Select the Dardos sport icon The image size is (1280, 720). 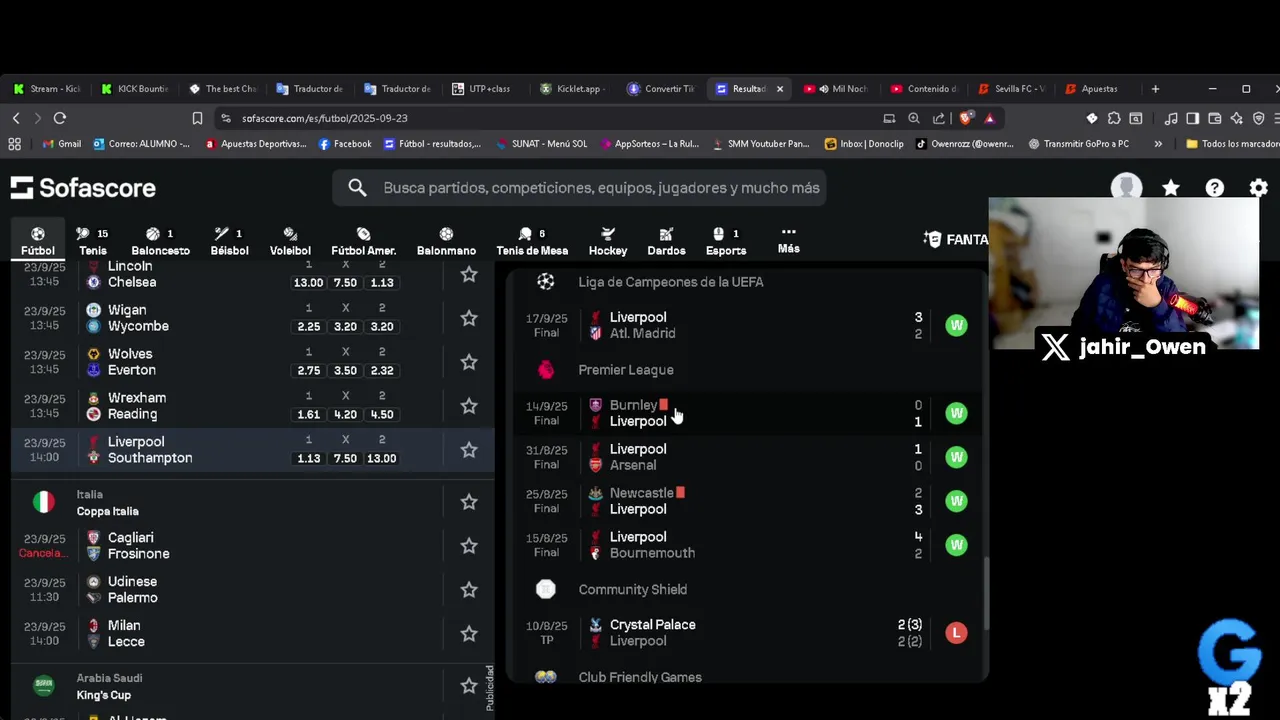(666, 241)
